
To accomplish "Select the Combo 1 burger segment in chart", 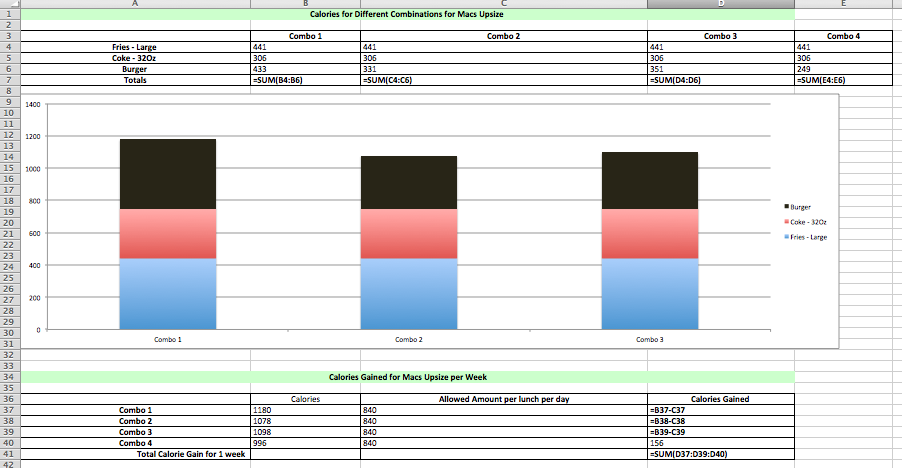I will click(168, 174).
